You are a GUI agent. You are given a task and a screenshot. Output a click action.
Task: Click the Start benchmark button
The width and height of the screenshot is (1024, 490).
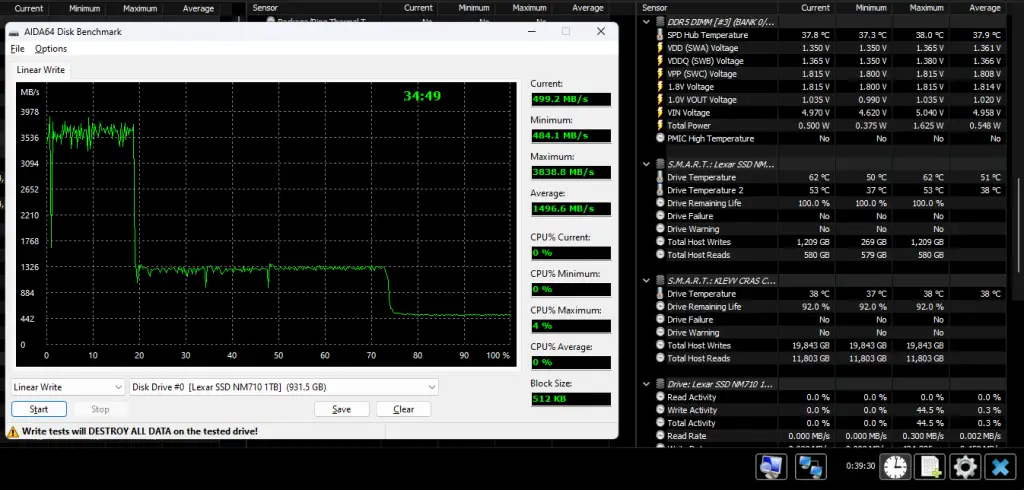pos(39,409)
